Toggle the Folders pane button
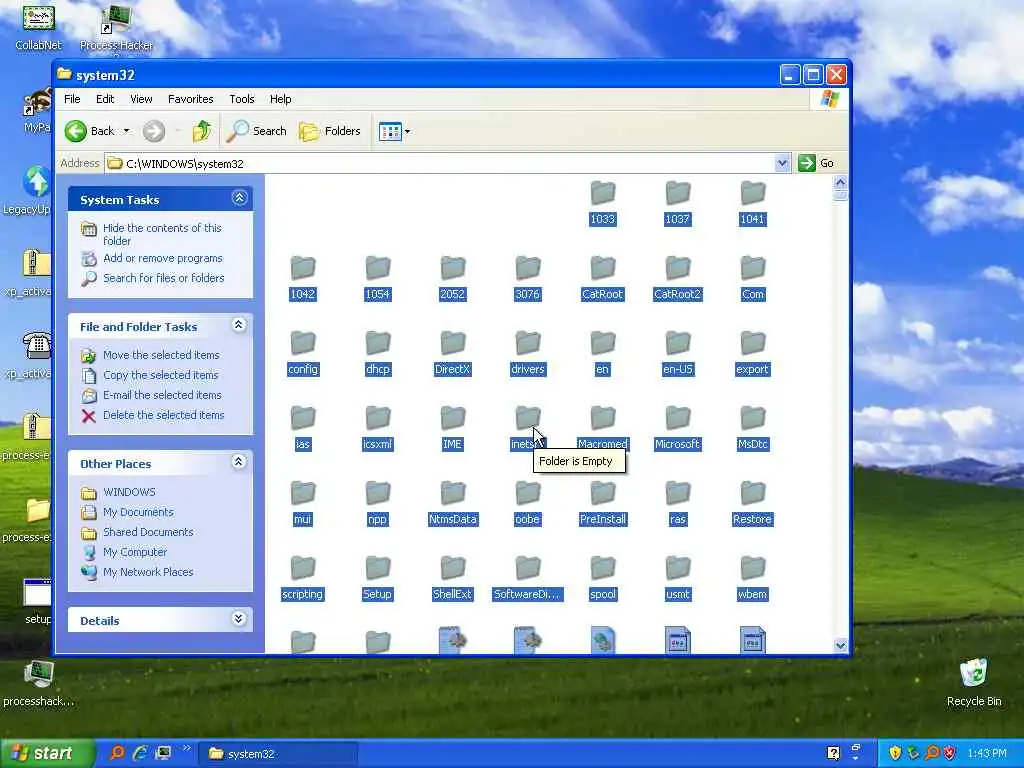Viewport: 1024px width, 768px height. point(330,131)
